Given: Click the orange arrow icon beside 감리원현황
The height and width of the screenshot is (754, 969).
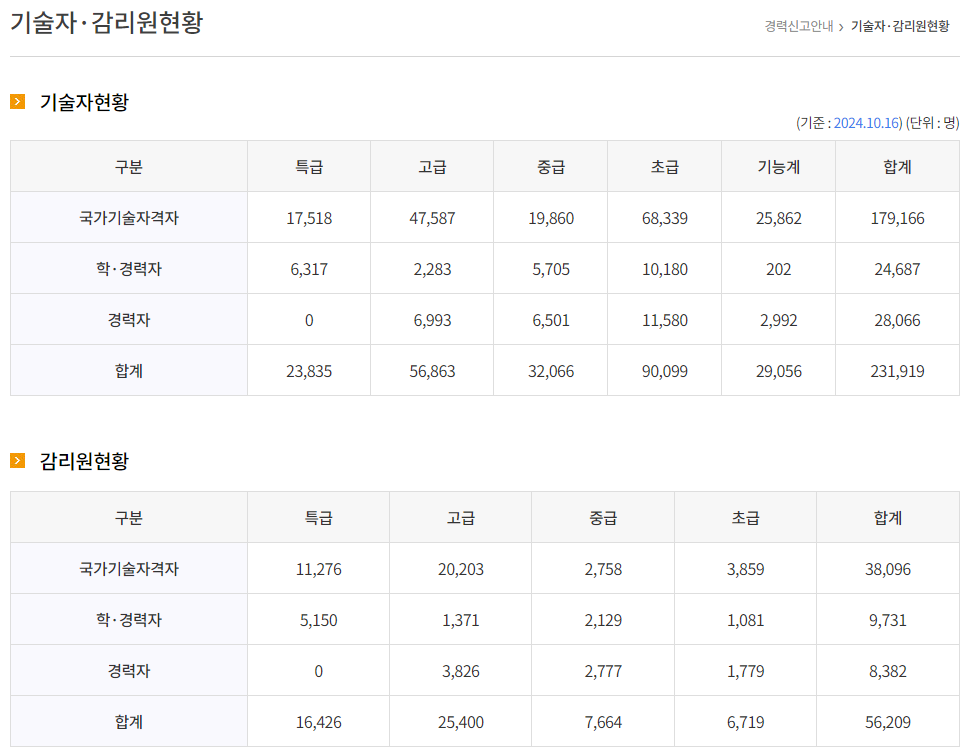Looking at the screenshot, I should pos(17,460).
